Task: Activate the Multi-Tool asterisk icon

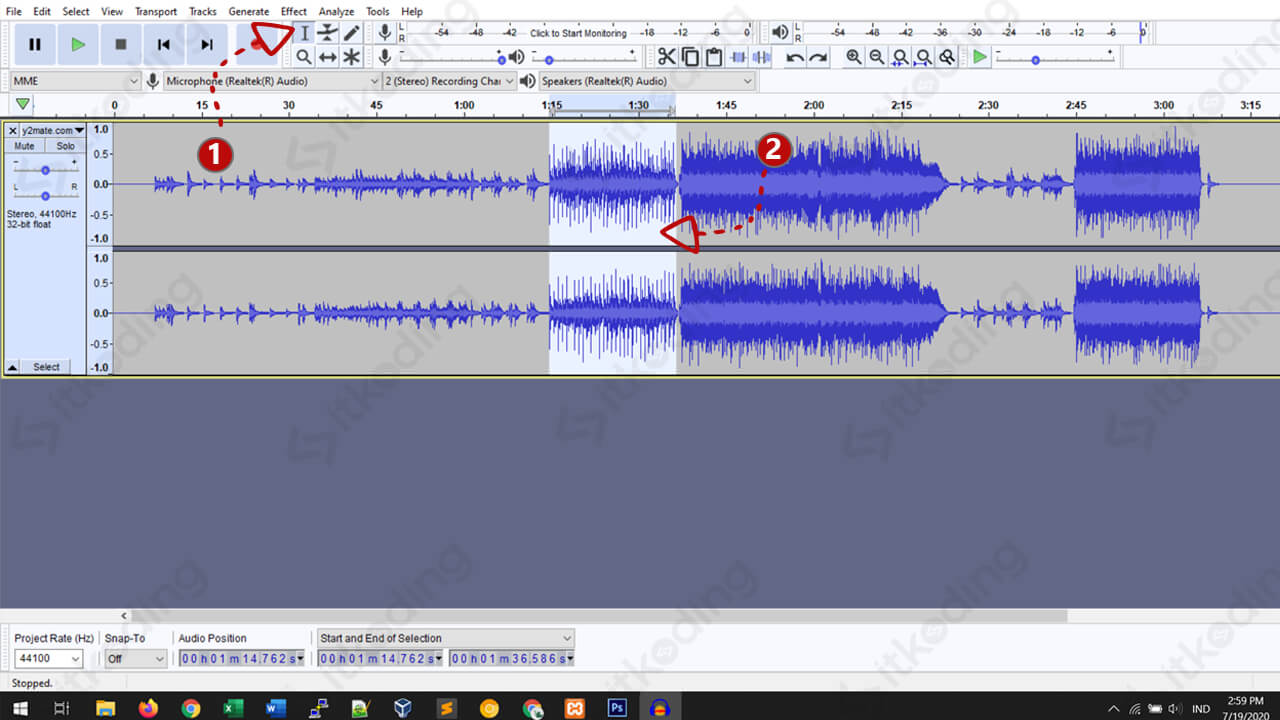Action: click(351, 57)
